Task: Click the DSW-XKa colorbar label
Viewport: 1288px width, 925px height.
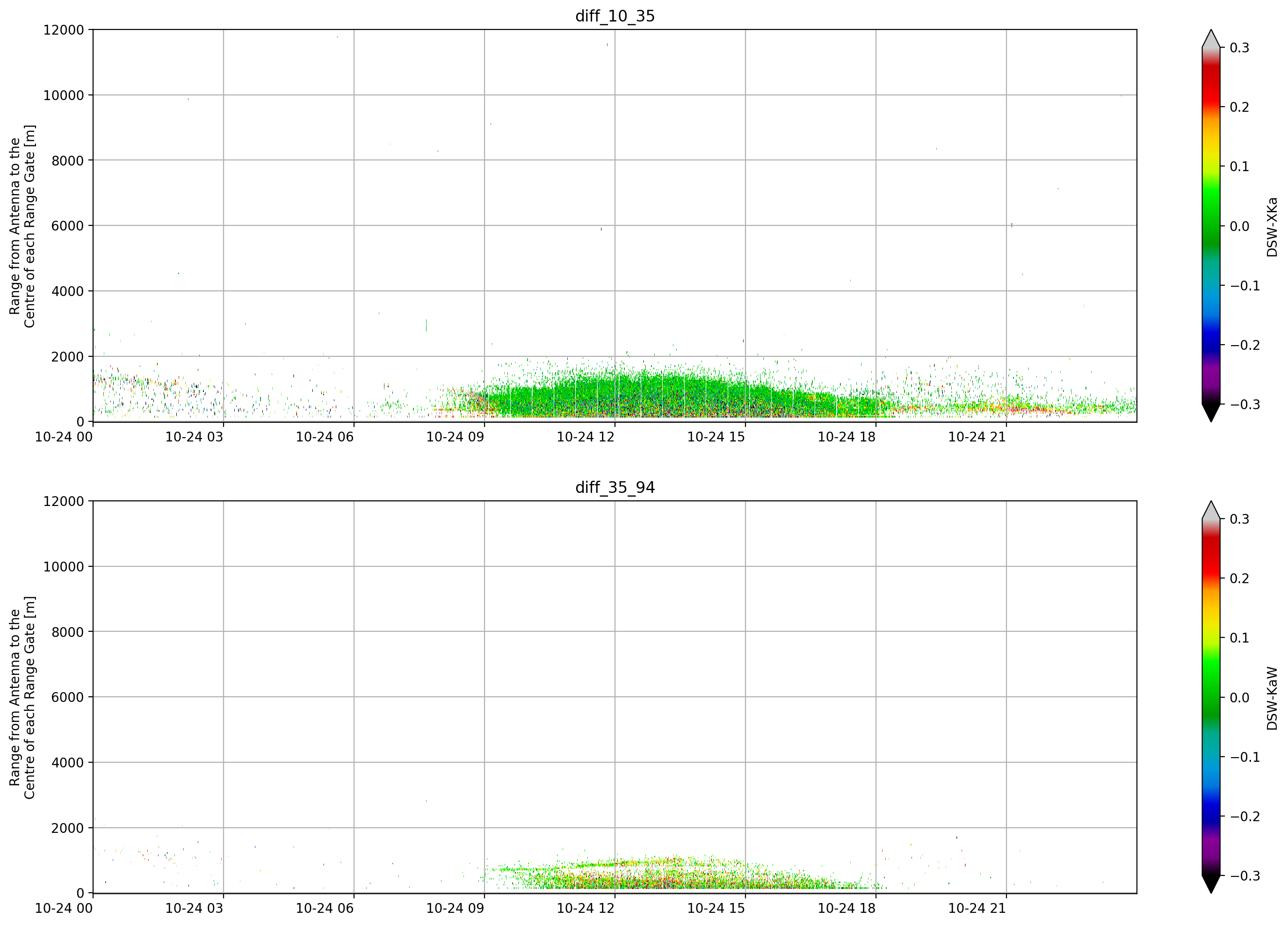Action: point(1272,227)
